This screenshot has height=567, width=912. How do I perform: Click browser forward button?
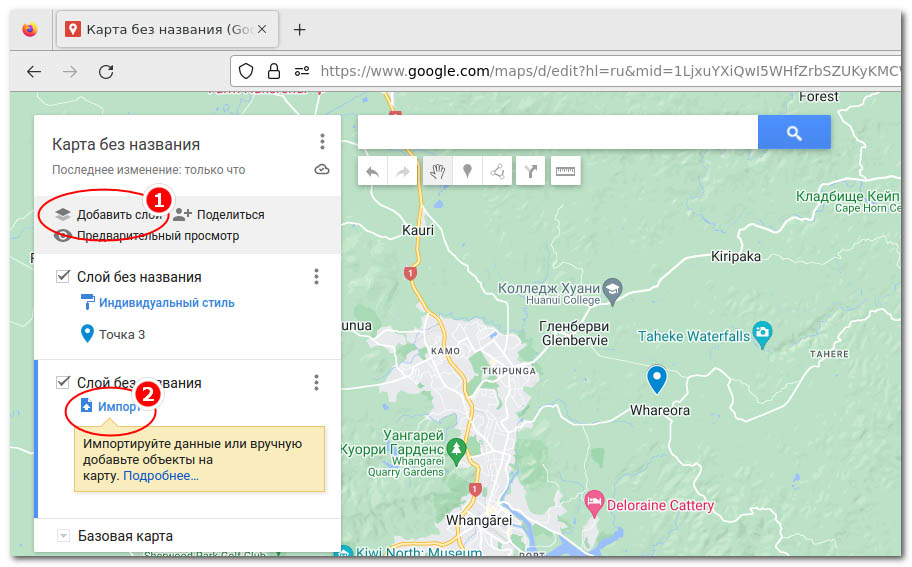point(70,72)
